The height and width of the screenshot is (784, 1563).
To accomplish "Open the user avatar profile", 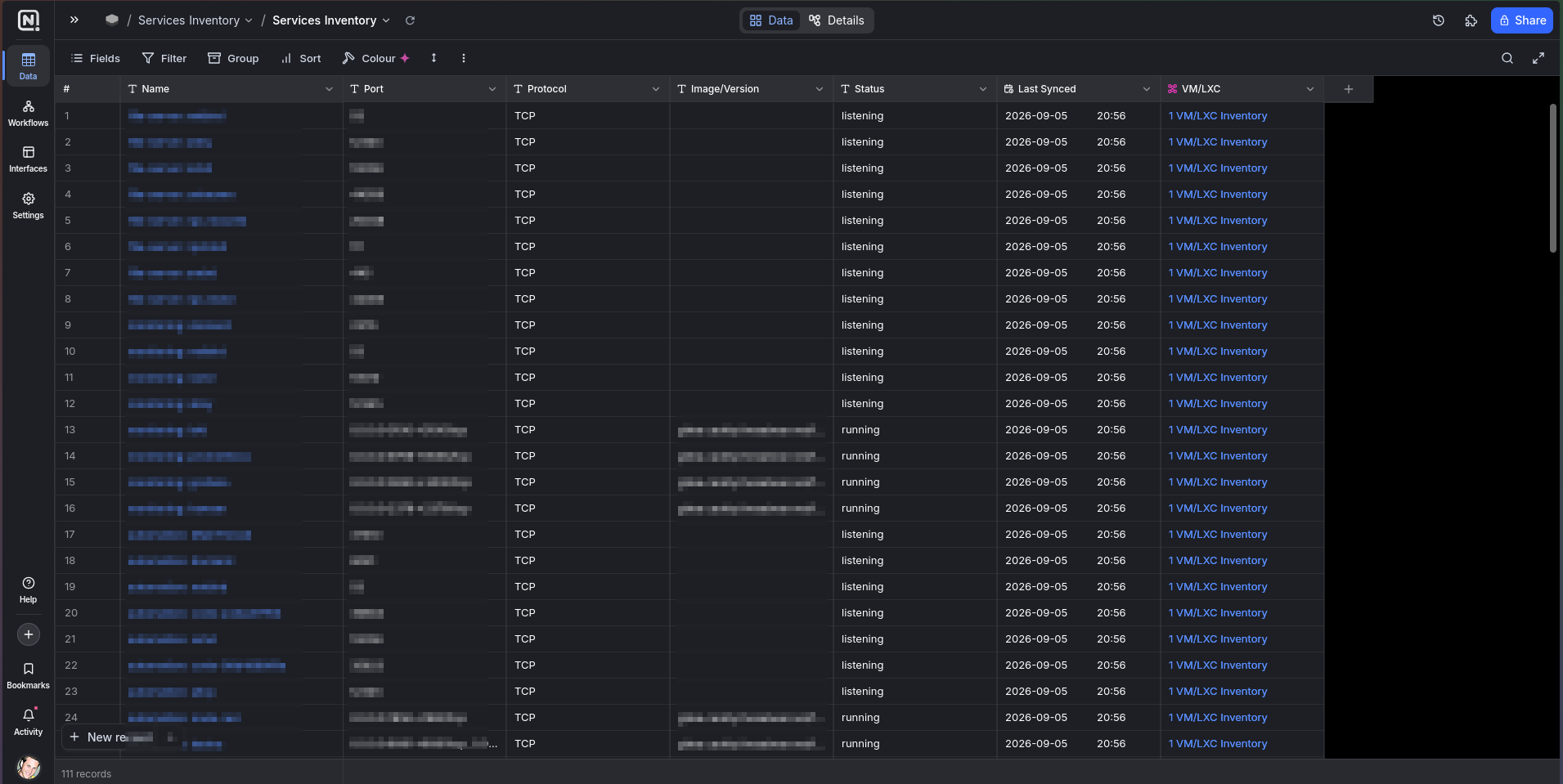I will pyautogui.click(x=29, y=768).
